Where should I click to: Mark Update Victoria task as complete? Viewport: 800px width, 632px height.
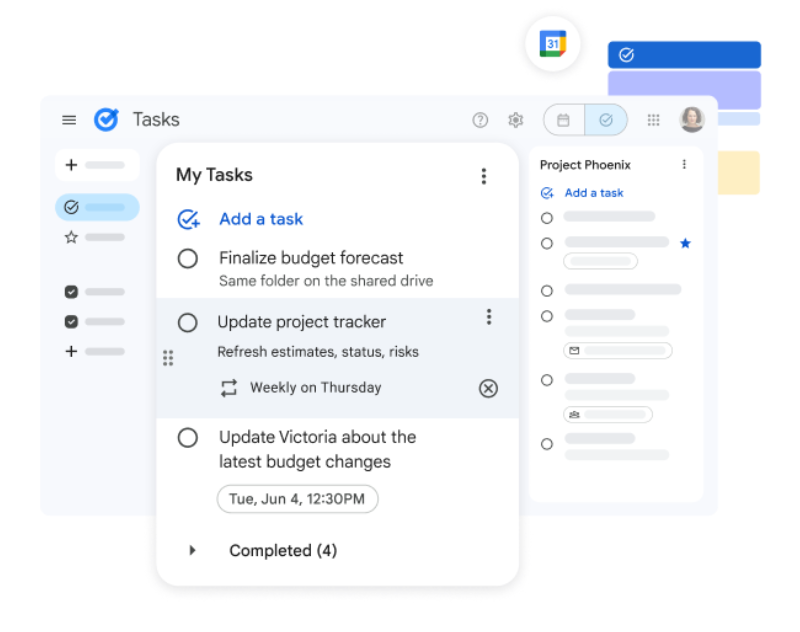click(x=187, y=438)
